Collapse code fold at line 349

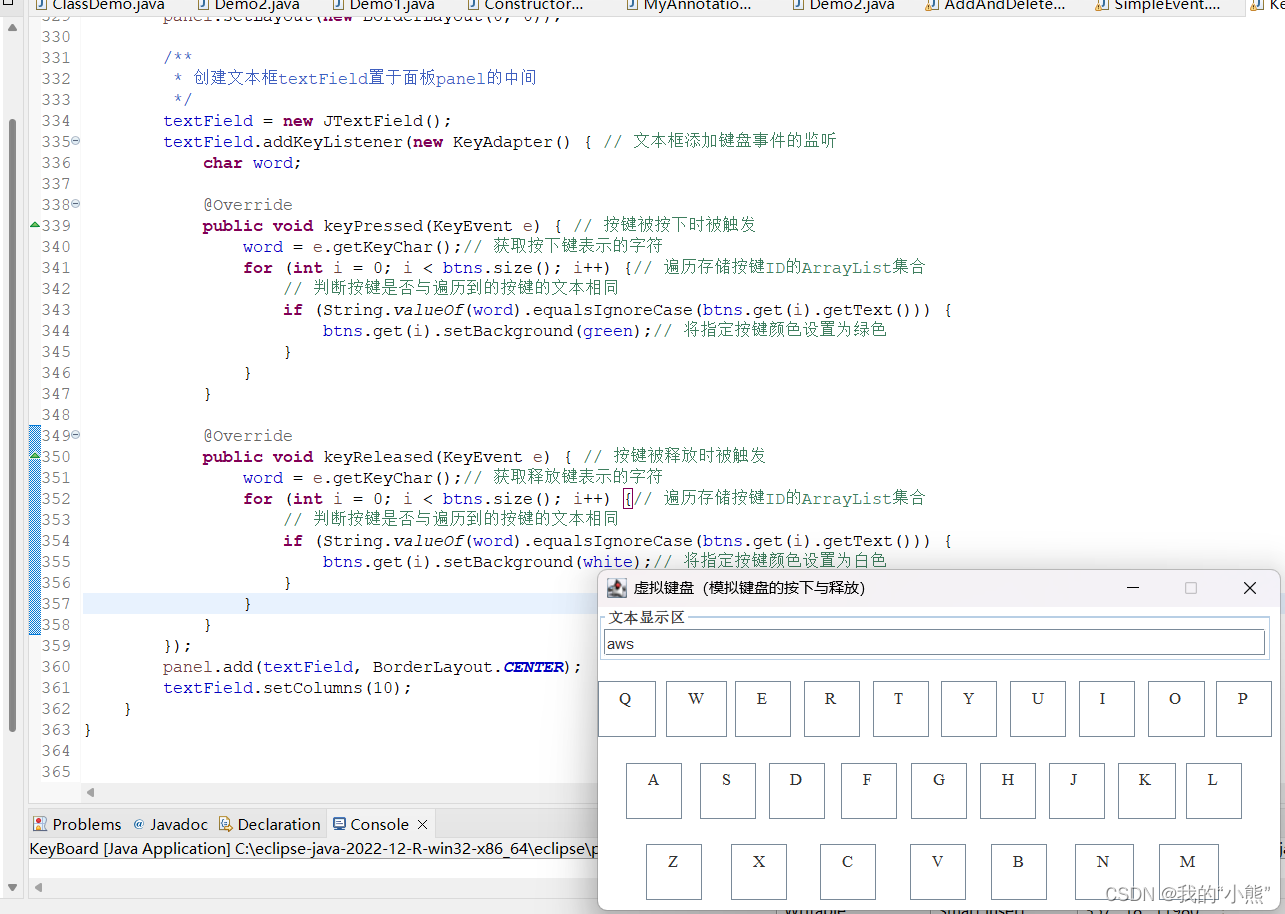point(76,435)
